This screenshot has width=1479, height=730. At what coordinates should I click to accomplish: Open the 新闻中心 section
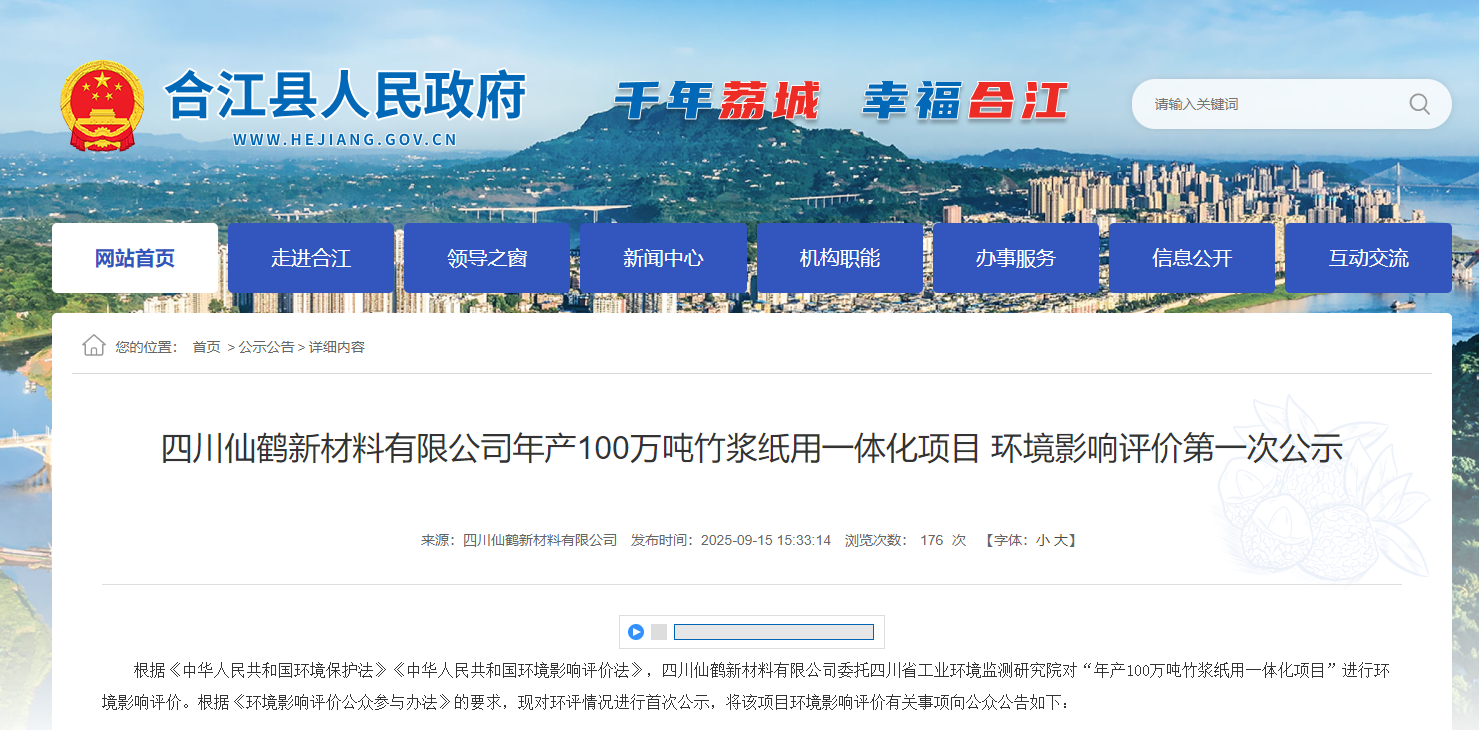tap(663, 258)
